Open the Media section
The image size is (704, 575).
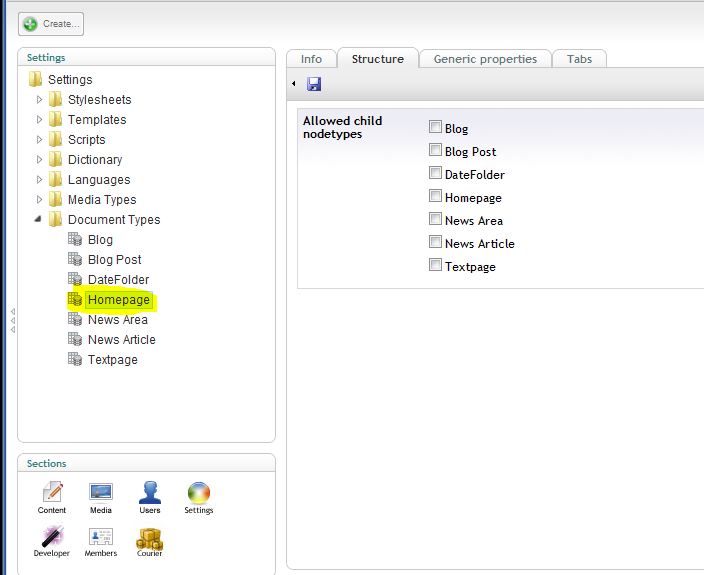click(x=101, y=497)
